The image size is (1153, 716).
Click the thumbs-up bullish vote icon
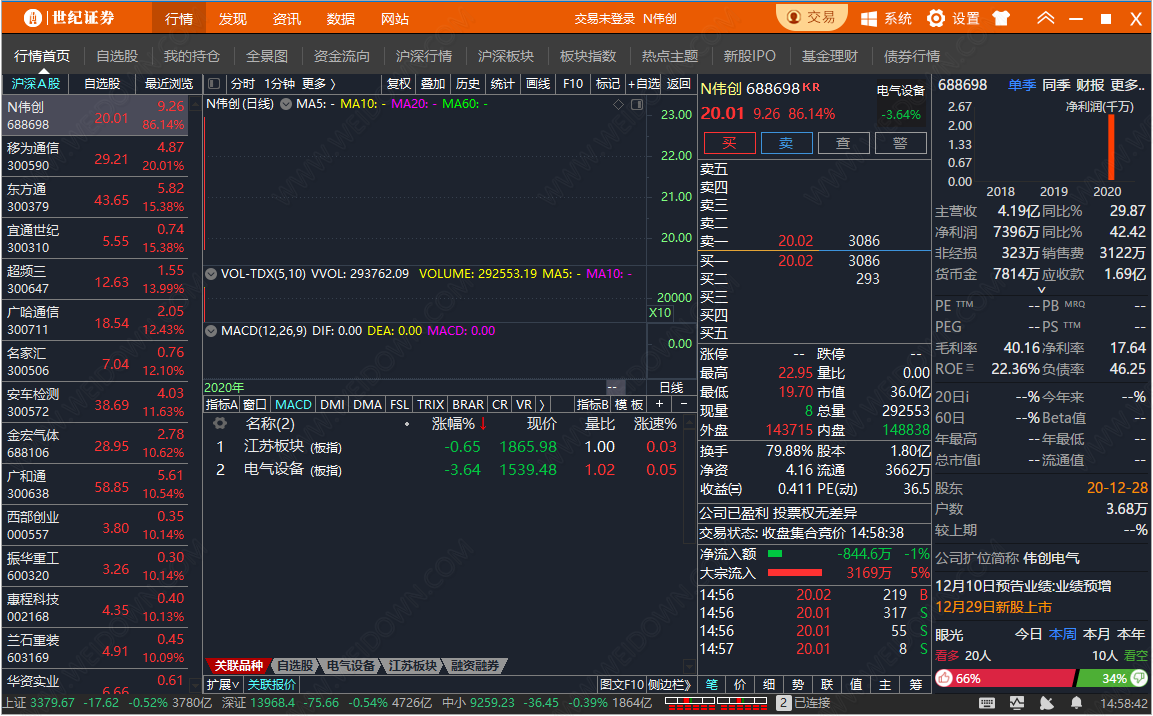(x=944, y=678)
